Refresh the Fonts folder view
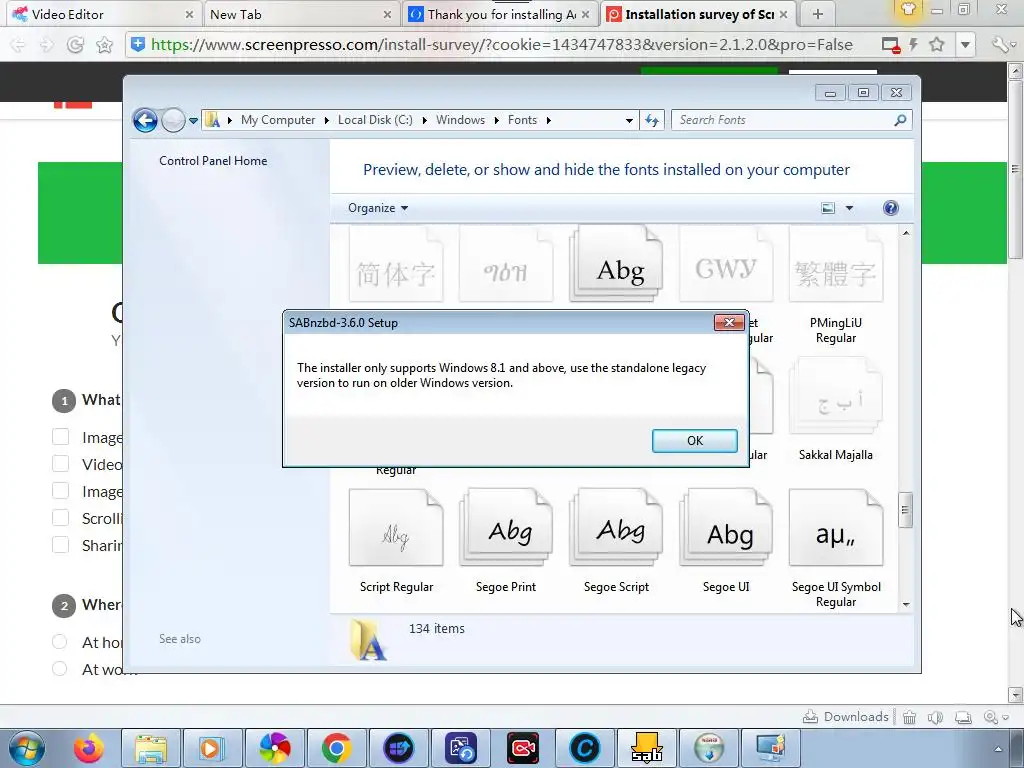 click(x=652, y=120)
